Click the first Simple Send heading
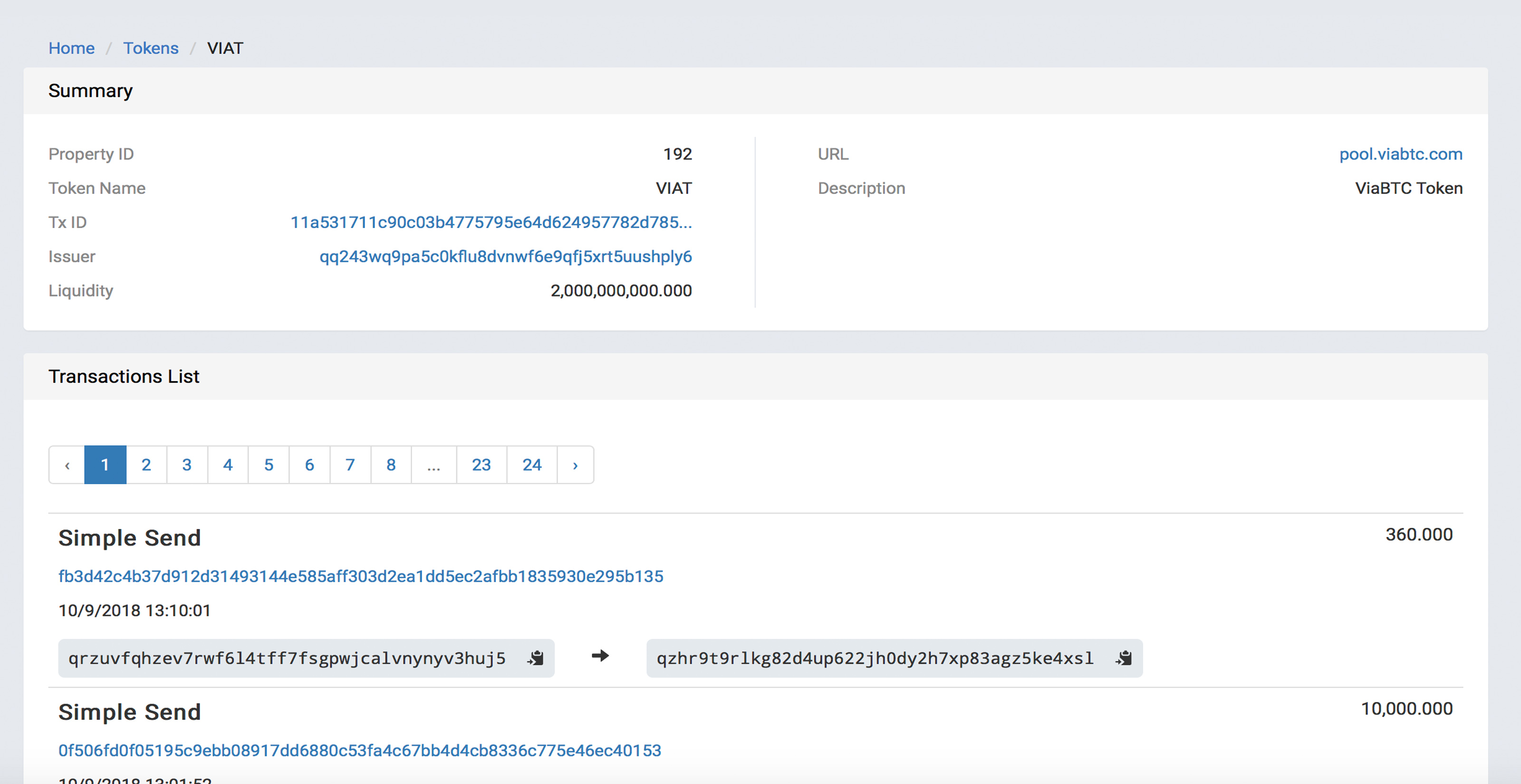Viewport: 1521px width, 784px height. pos(130,538)
